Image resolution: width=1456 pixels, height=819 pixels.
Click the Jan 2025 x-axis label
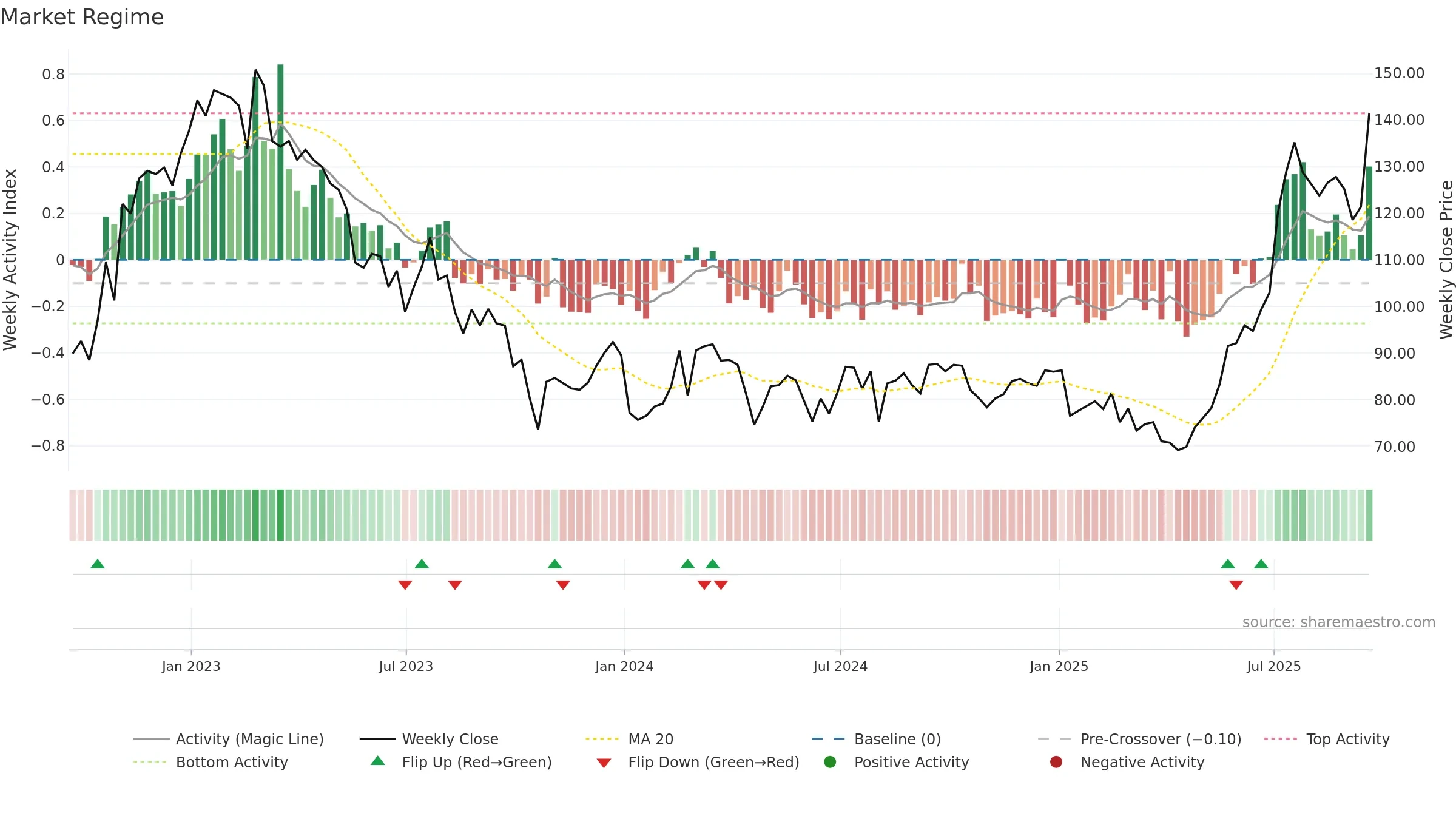pos(1059,666)
